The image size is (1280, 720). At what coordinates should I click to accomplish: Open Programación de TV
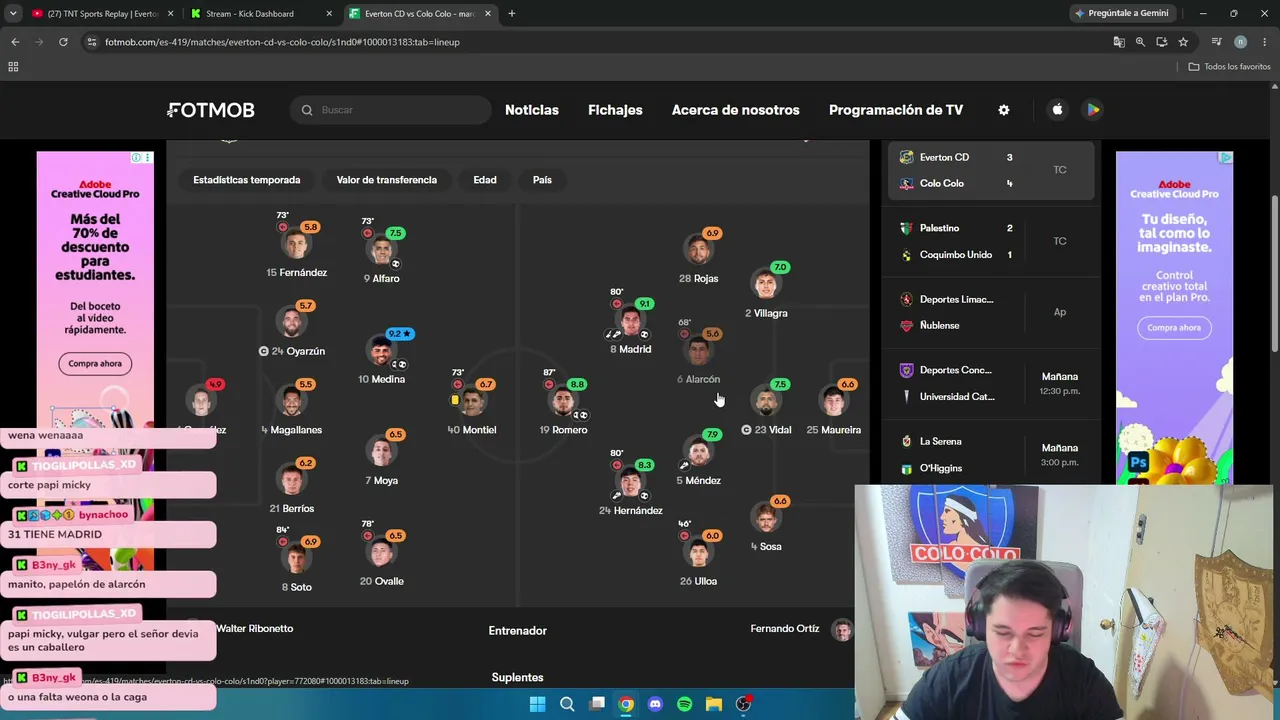pos(896,110)
